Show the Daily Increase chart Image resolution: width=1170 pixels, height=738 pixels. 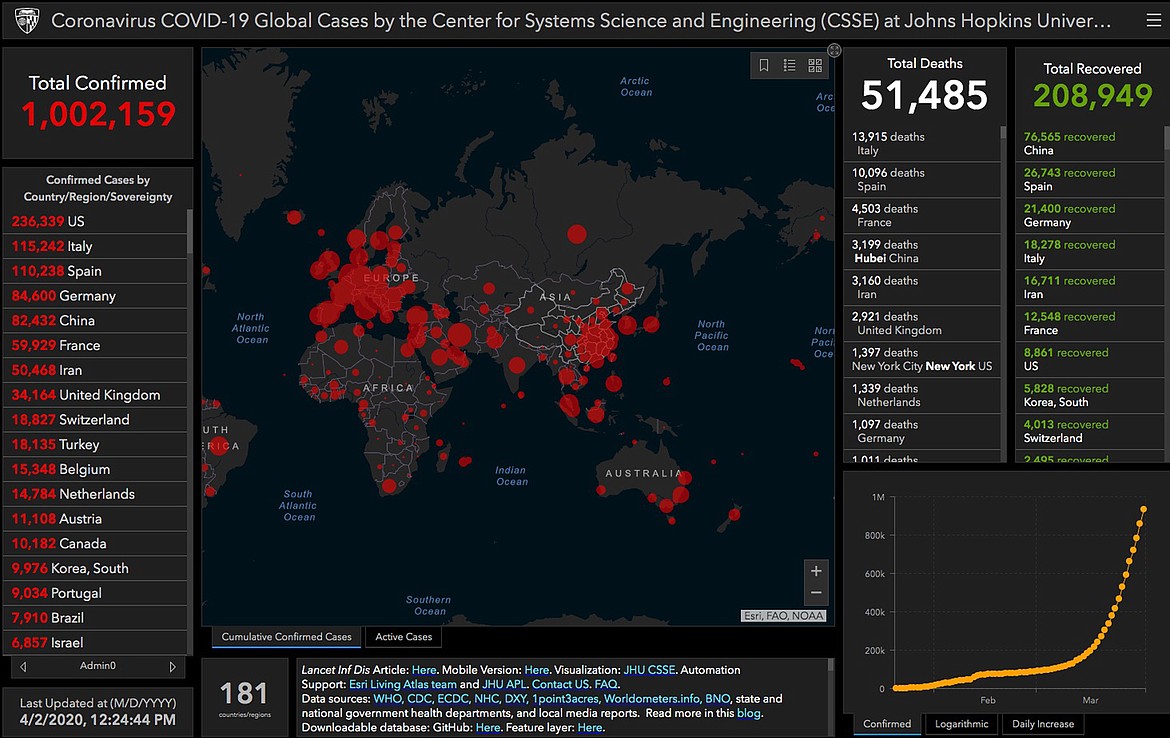(1043, 724)
